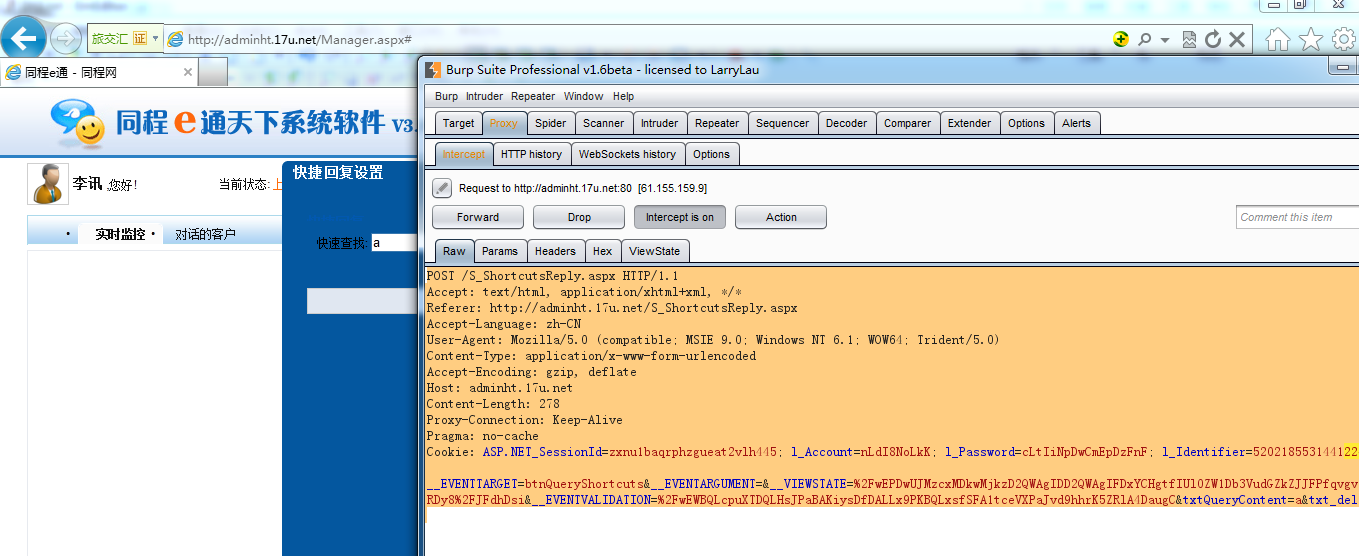Open the WebSockets history sub-tab

627,154
